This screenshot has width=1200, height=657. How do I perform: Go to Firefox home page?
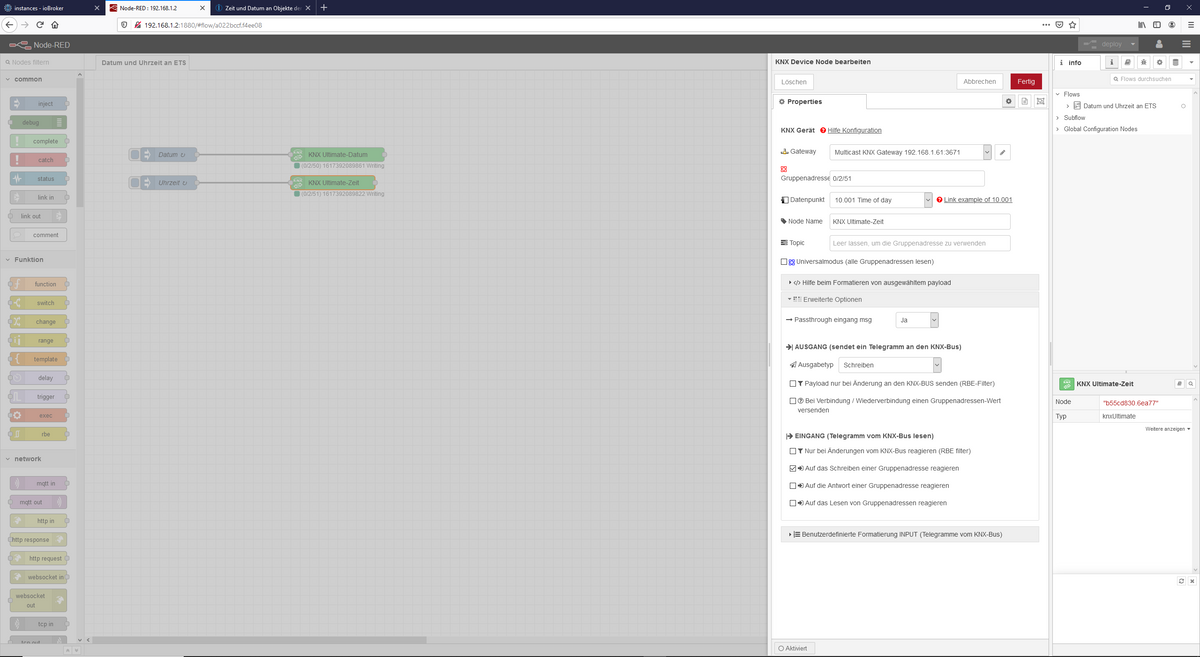tap(55, 24)
